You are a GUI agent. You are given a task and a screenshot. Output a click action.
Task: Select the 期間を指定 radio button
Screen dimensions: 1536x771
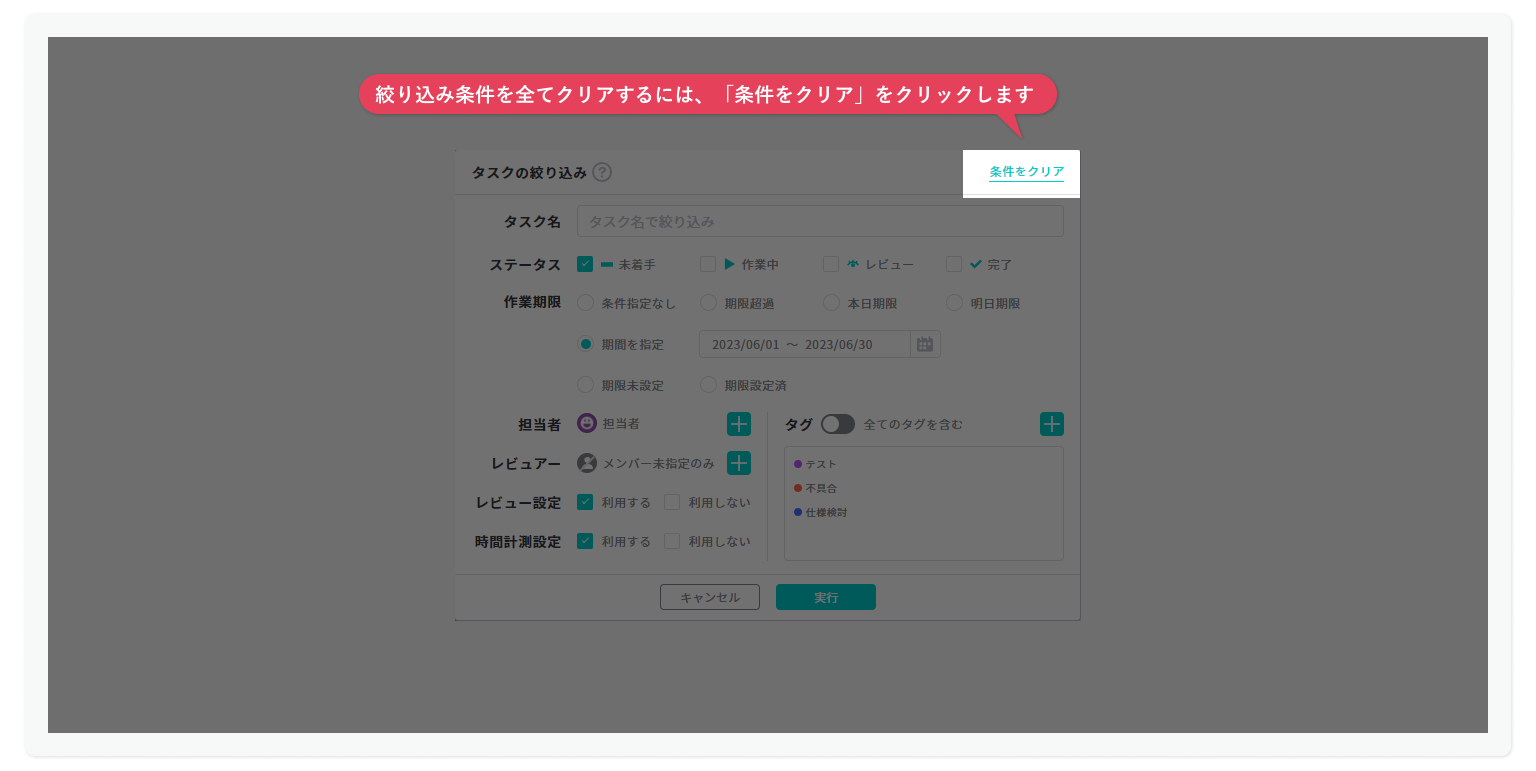(x=586, y=344)
